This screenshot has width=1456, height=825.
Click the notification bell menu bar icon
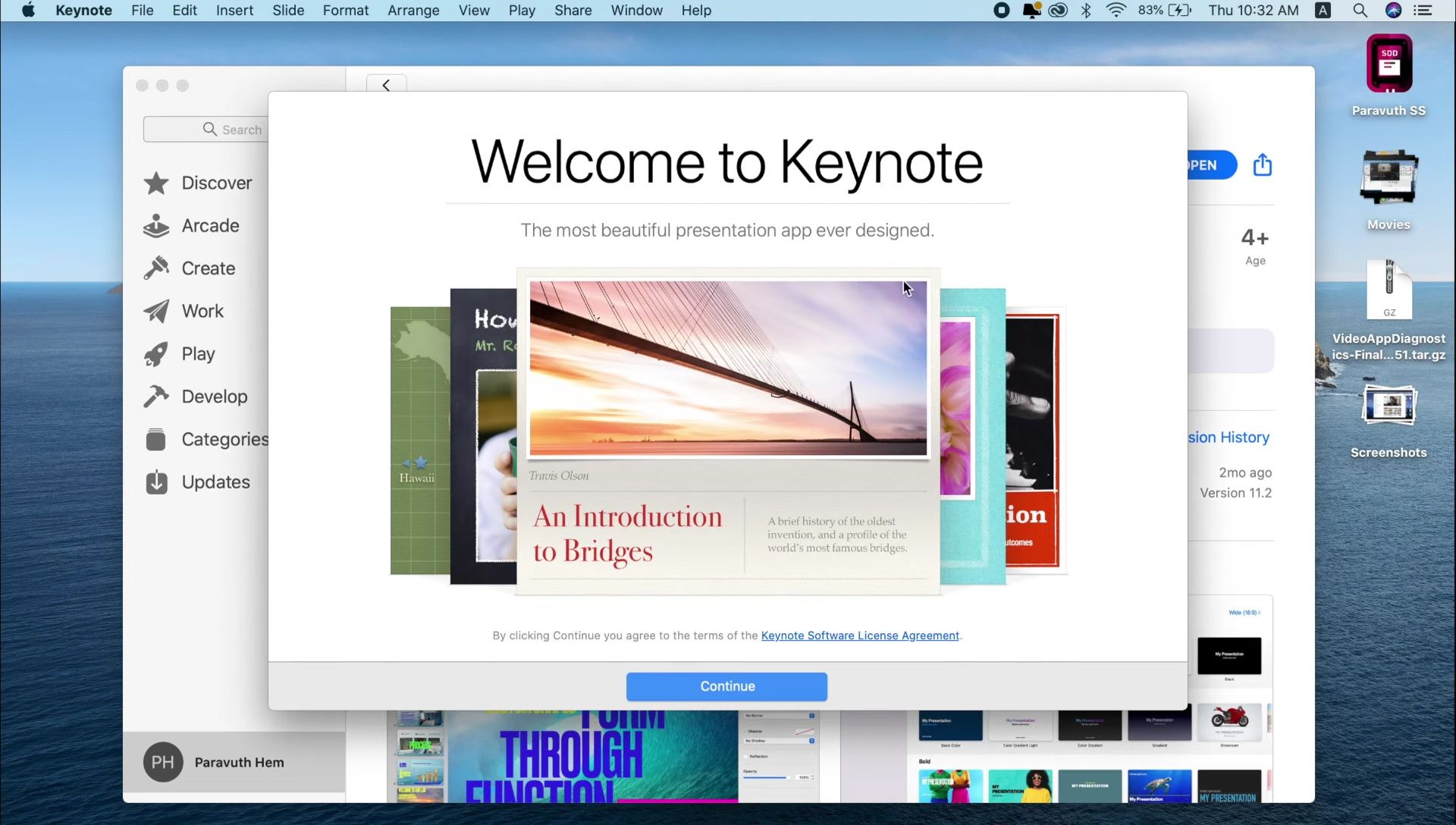tap(1031, 11)
